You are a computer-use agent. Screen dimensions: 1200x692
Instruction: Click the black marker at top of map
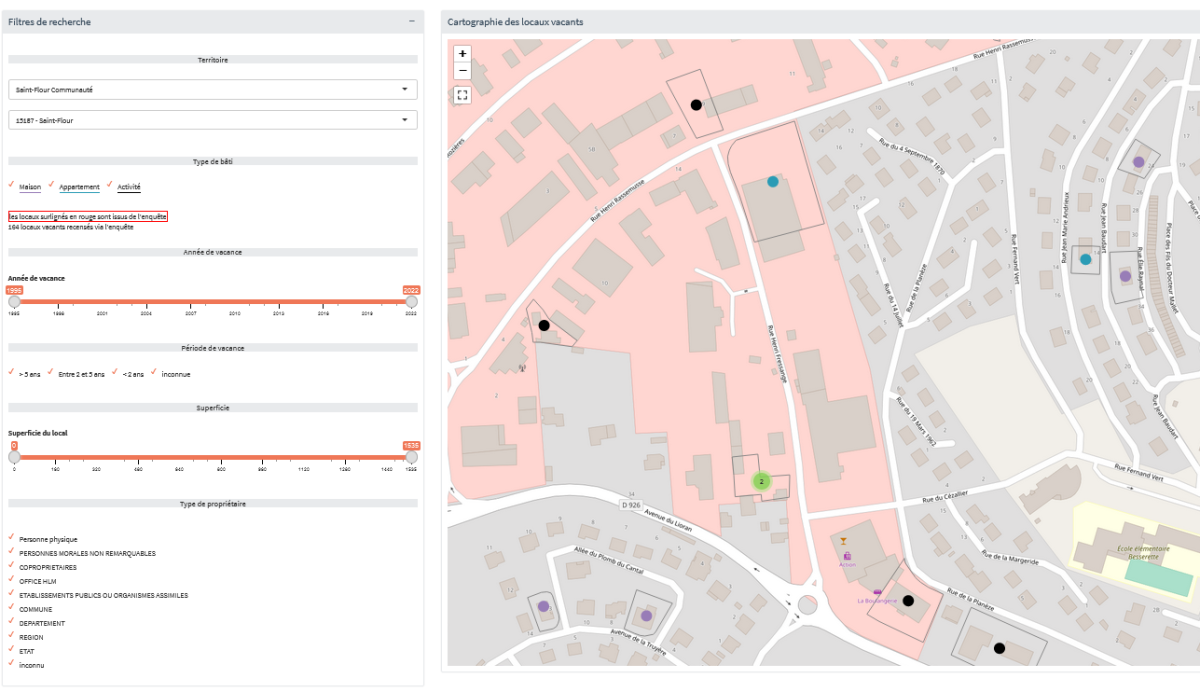click(696, 105)
